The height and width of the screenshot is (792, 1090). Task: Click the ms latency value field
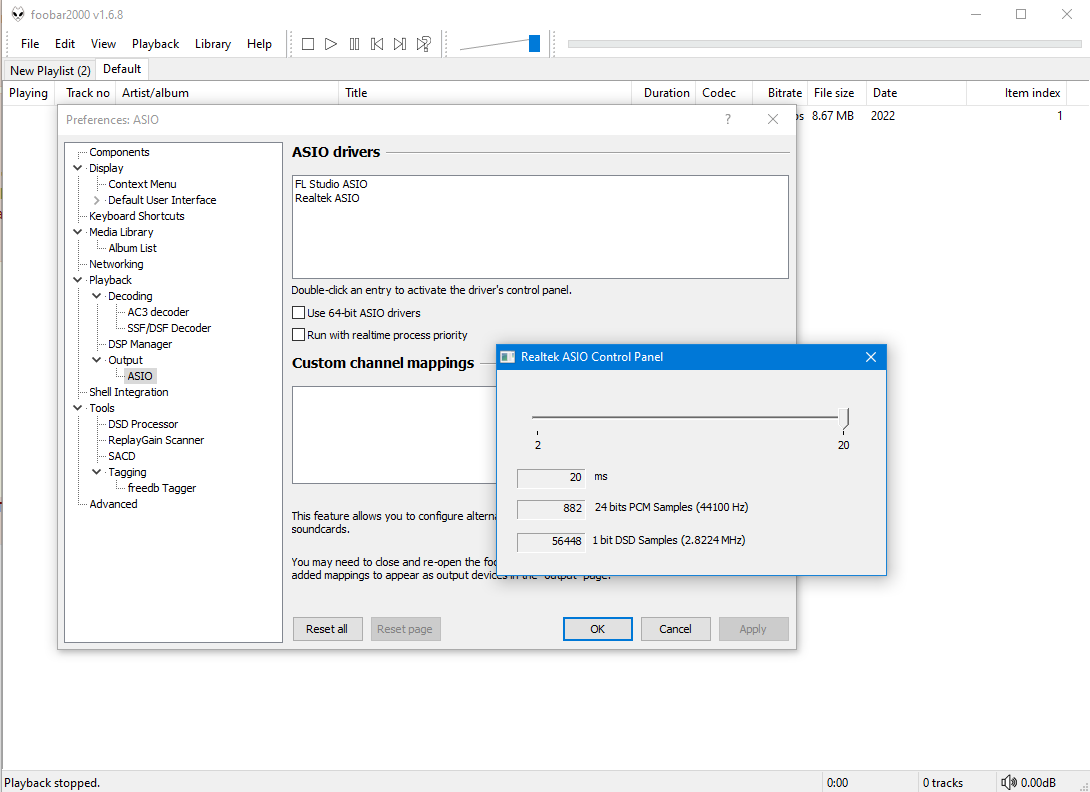(x=551, y=478)
